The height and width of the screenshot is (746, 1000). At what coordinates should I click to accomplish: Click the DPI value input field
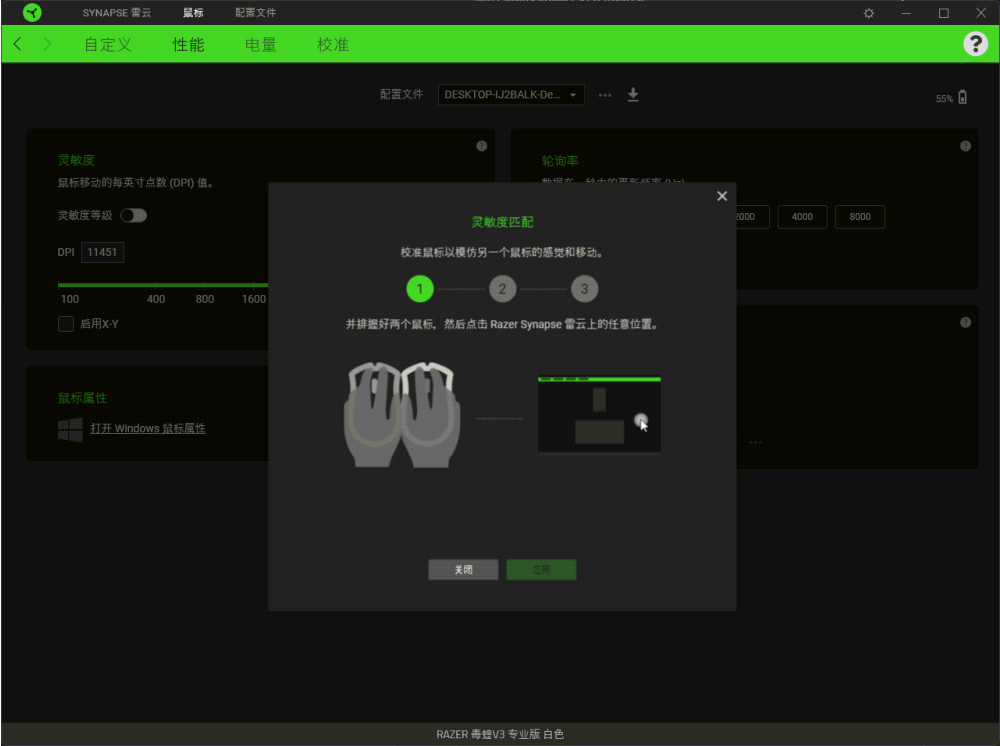[103, 253]
